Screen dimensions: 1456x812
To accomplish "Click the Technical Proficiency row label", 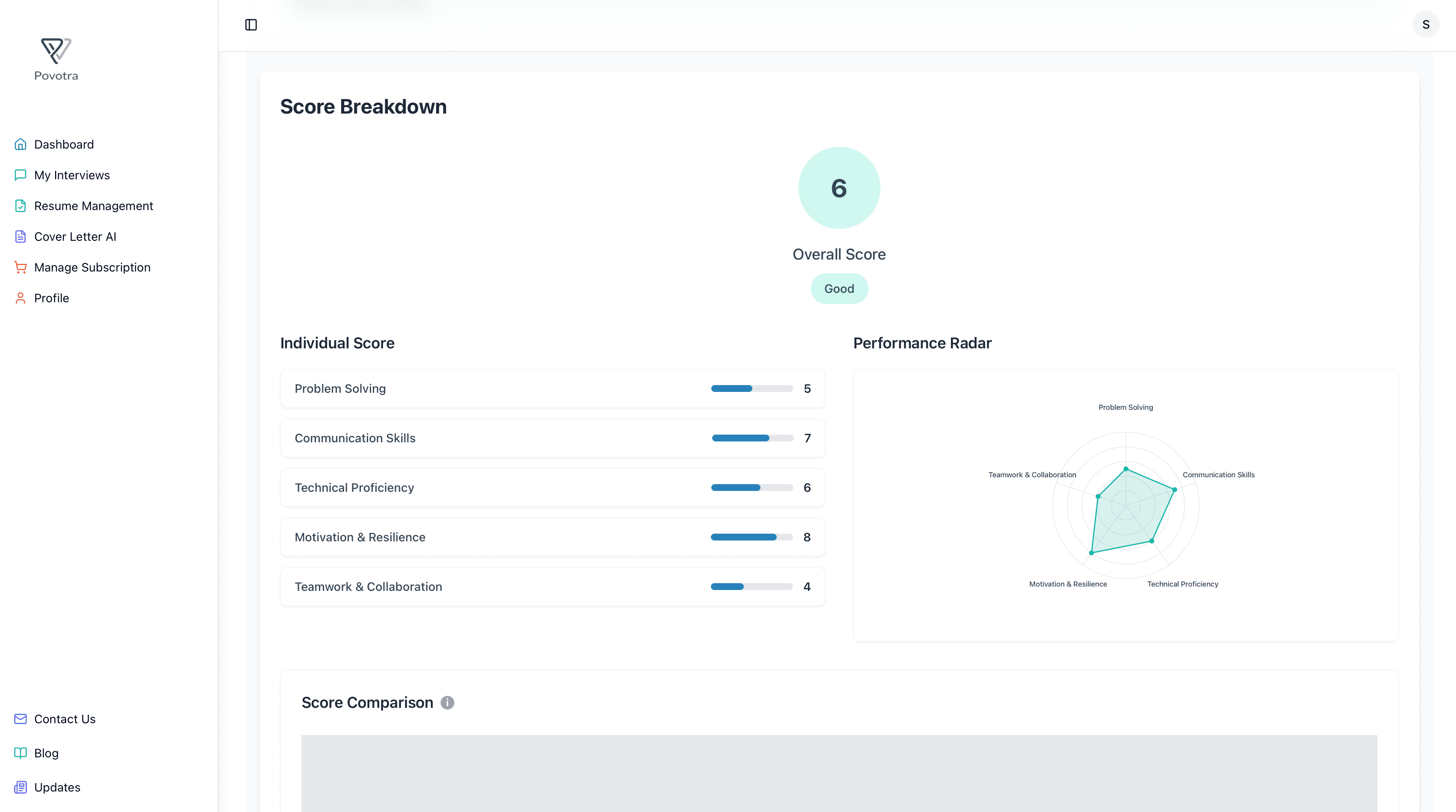I will click(x=354, y=487).
